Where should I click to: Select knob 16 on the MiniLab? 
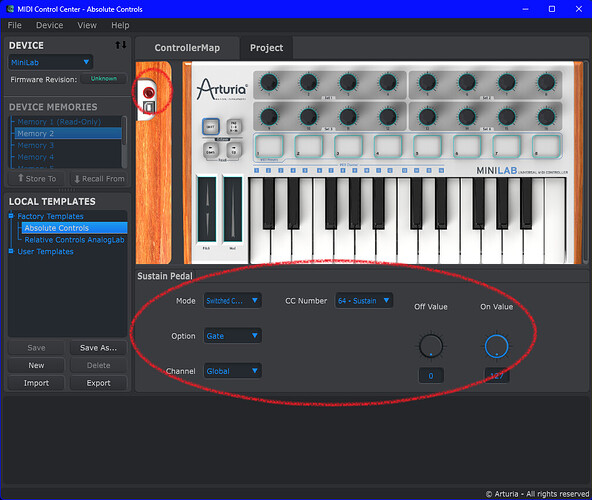pos(546,117)
